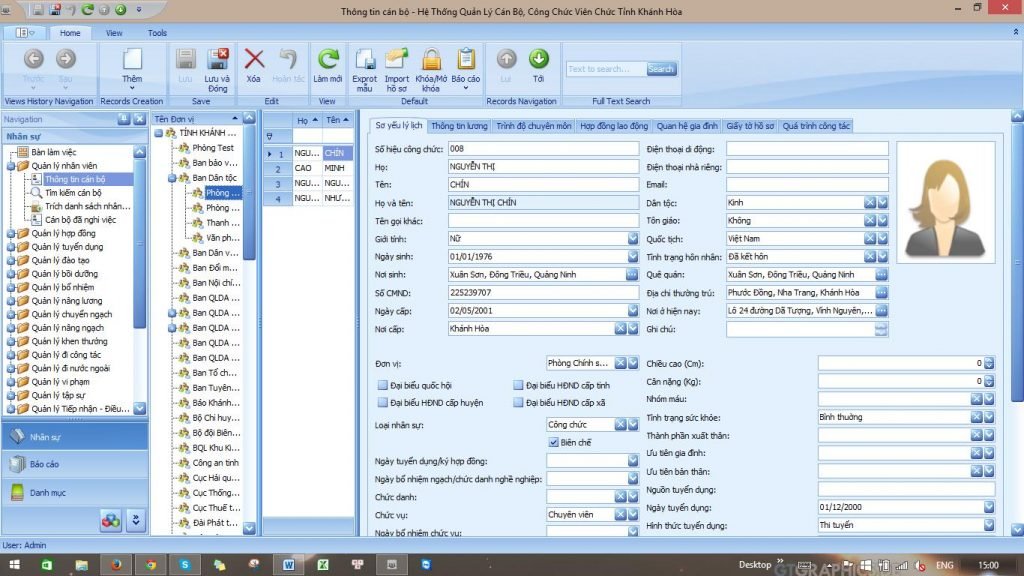The image size is (1024, 576).
Task: Tick Đại biểu HĐND cấp tỉnh checkbox
Action: tap(518, 385)
